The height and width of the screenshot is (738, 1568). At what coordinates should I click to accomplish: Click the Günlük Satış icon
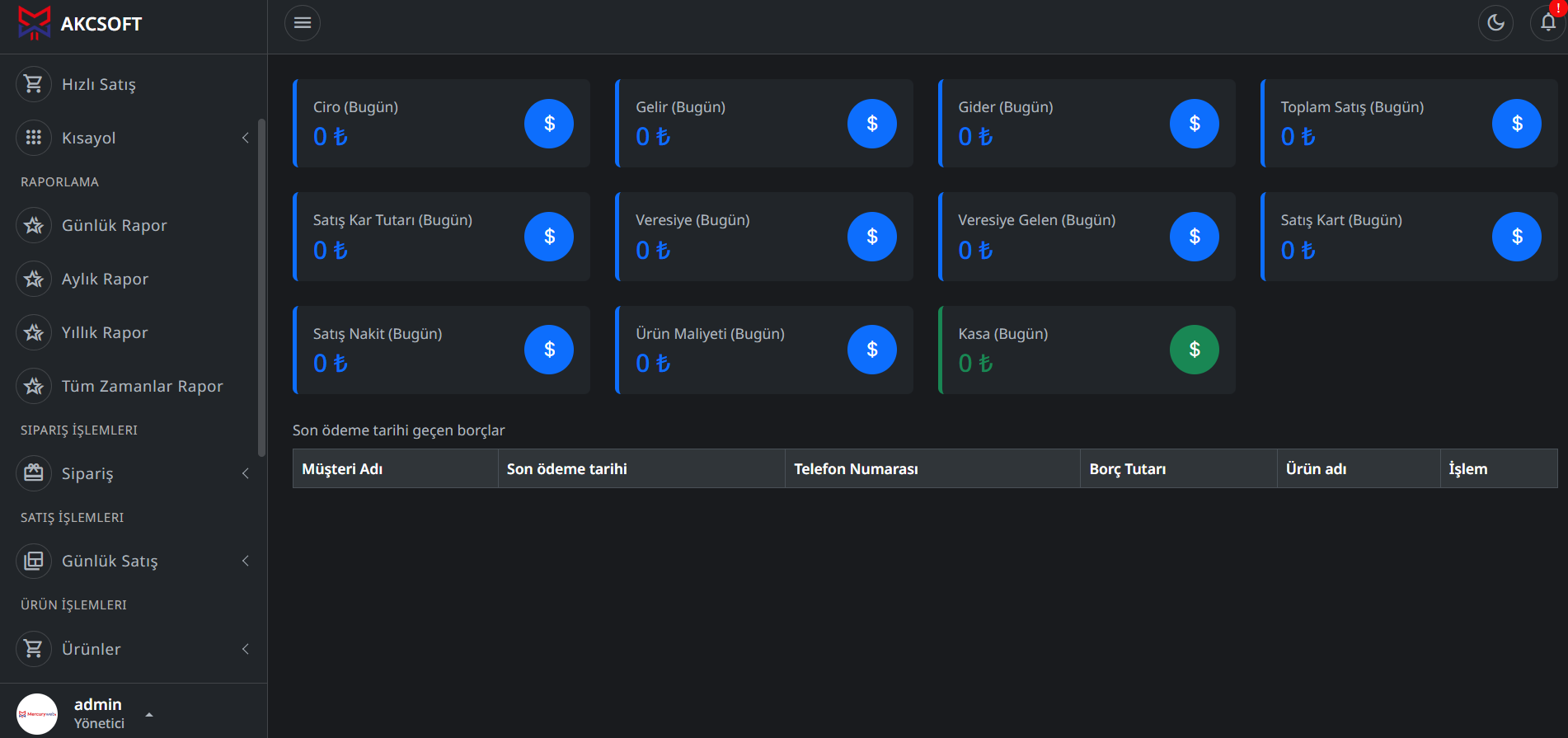[34, 561]
